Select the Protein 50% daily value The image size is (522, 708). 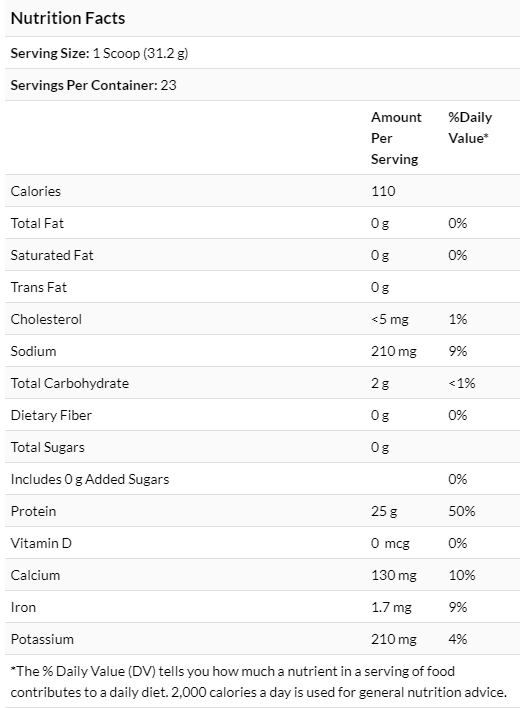pyautogui.click(x=461, y=511)
